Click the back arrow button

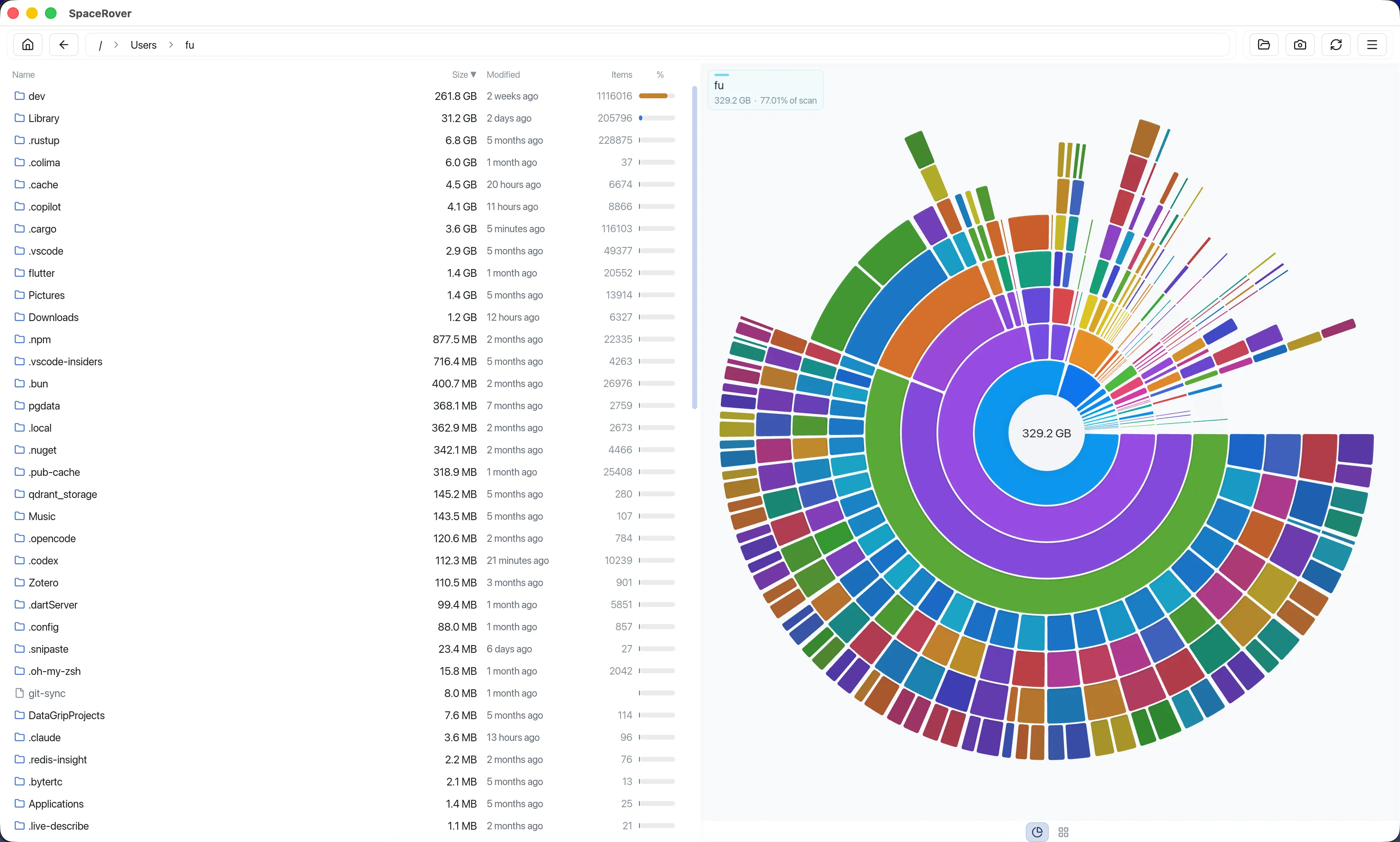tap(63, 45)
